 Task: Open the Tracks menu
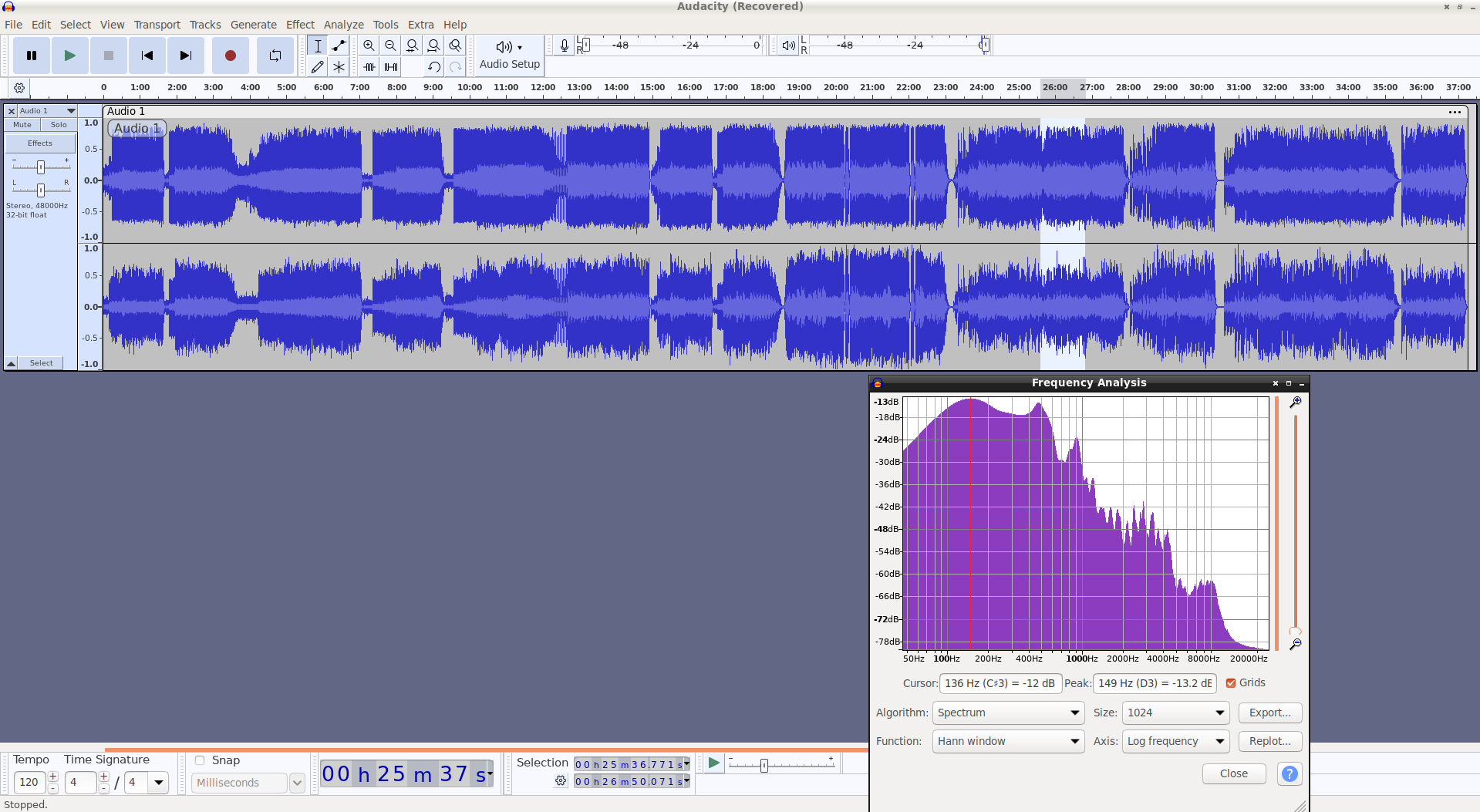point(205,25)
